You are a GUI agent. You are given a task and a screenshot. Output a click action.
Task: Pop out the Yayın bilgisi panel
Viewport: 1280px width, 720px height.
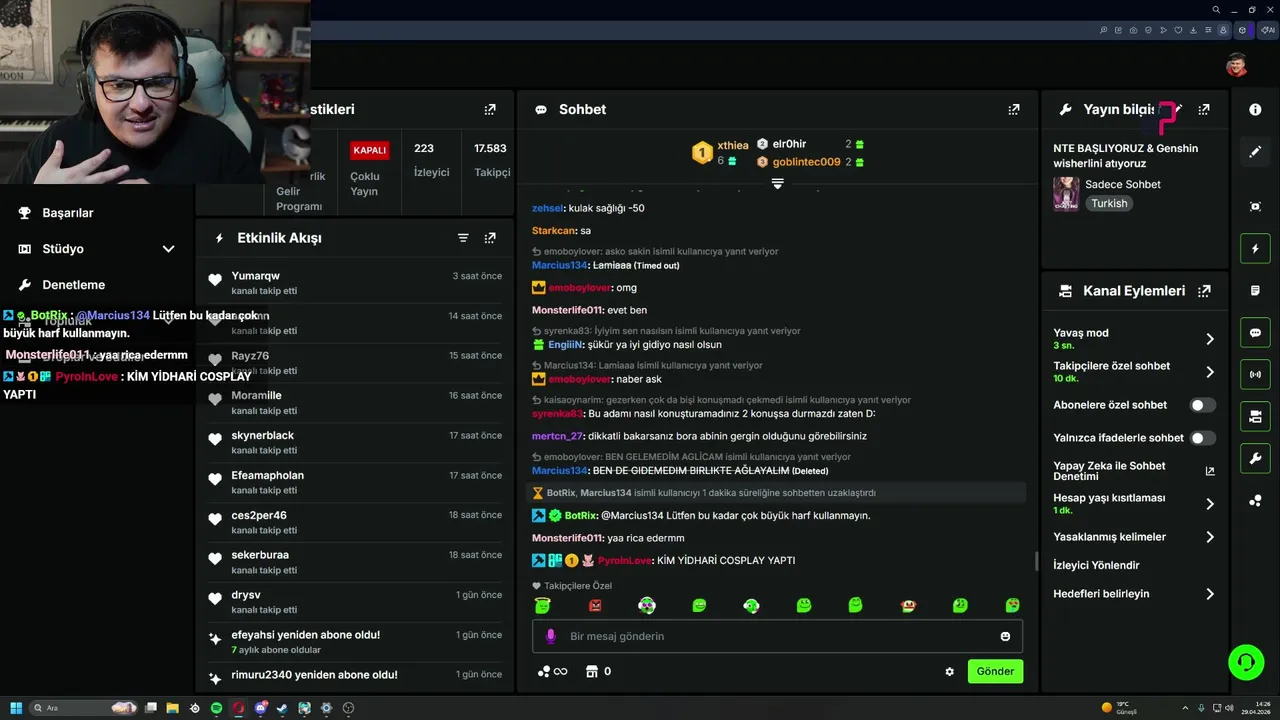1204,109
